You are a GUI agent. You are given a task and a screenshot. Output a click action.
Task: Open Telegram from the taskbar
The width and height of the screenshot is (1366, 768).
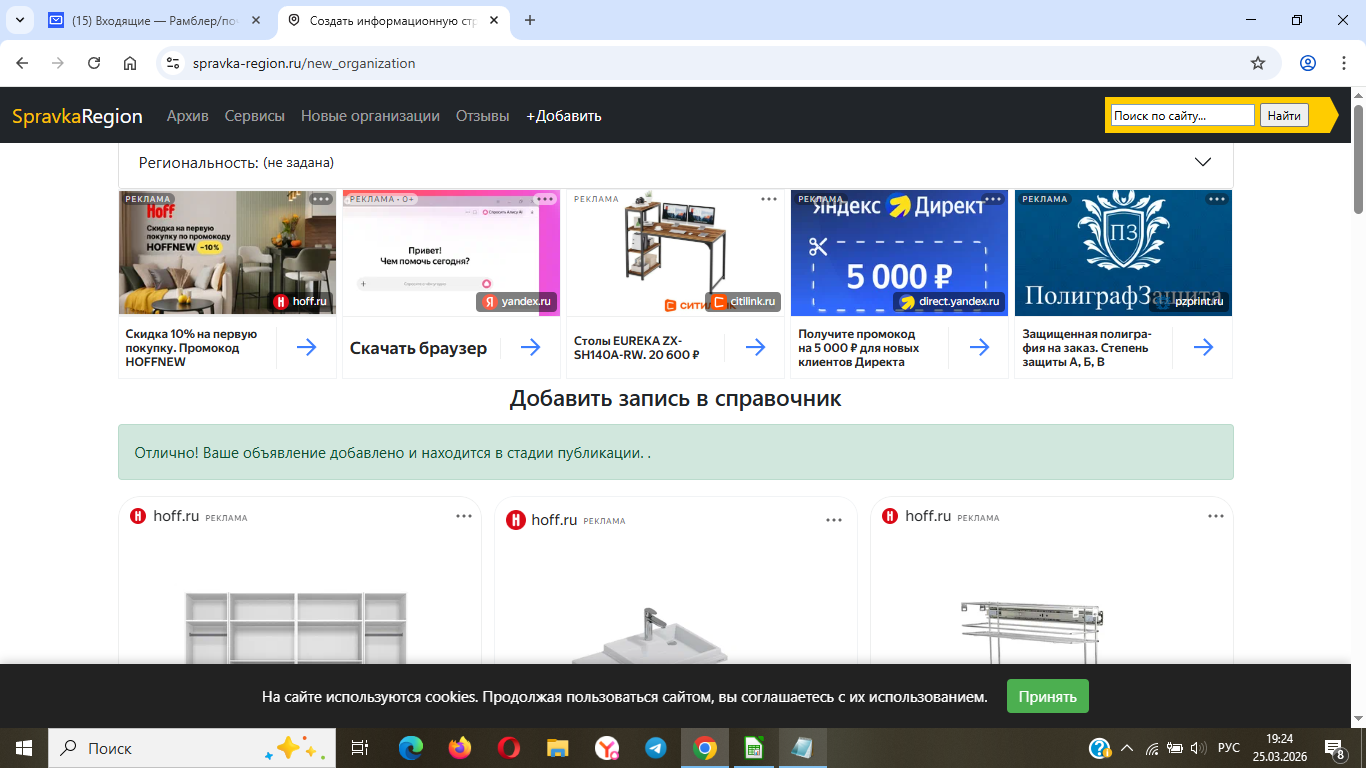656,748
